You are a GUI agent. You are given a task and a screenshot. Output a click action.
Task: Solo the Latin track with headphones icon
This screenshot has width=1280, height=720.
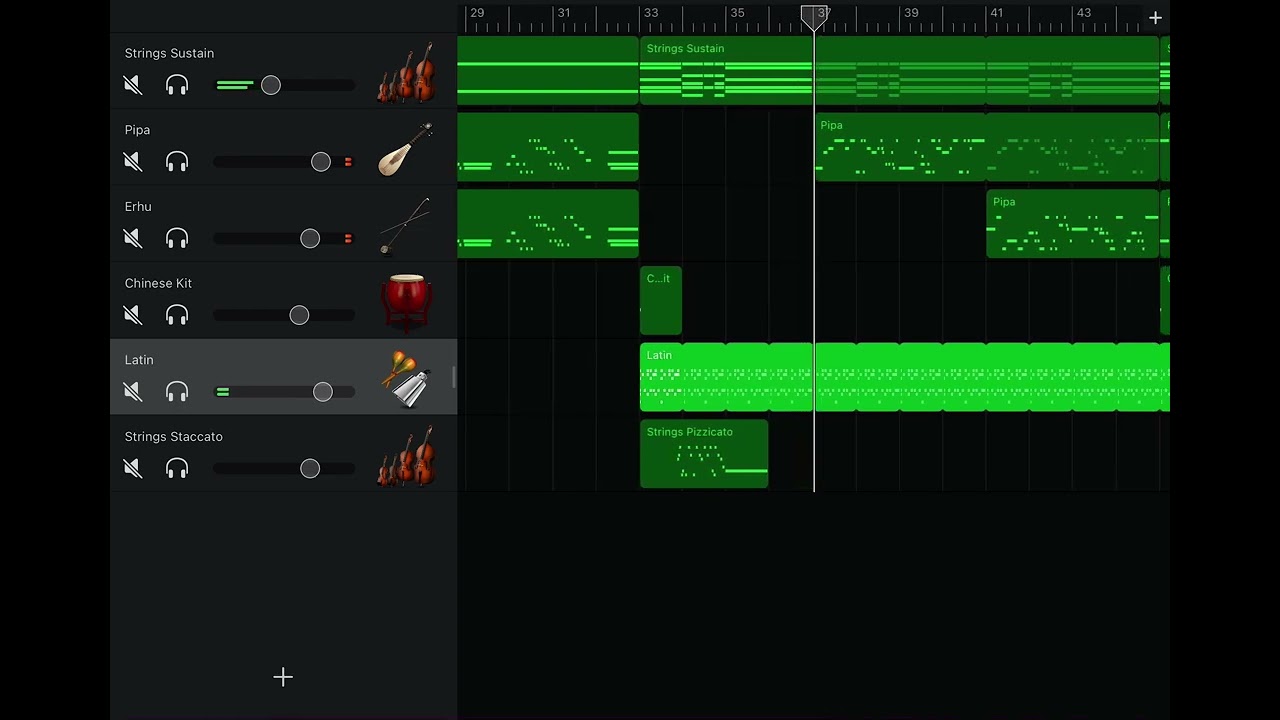177,392
